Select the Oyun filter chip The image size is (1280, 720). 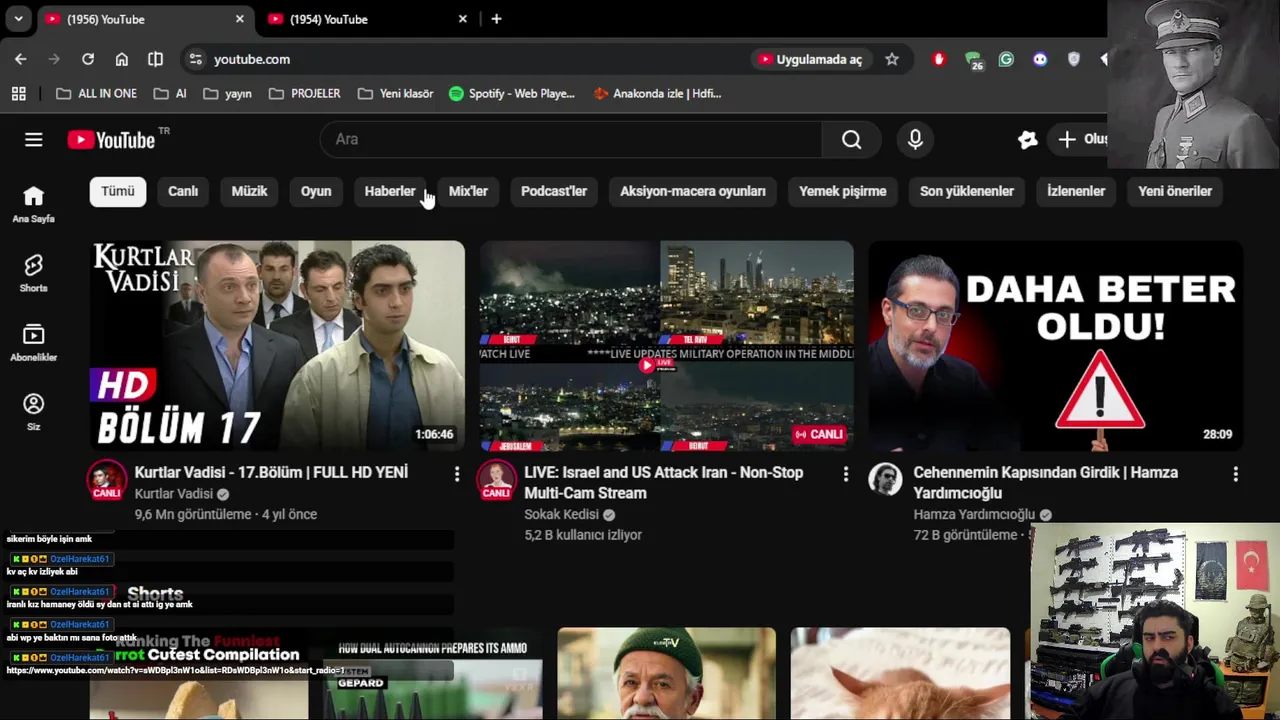coord(316,191)
